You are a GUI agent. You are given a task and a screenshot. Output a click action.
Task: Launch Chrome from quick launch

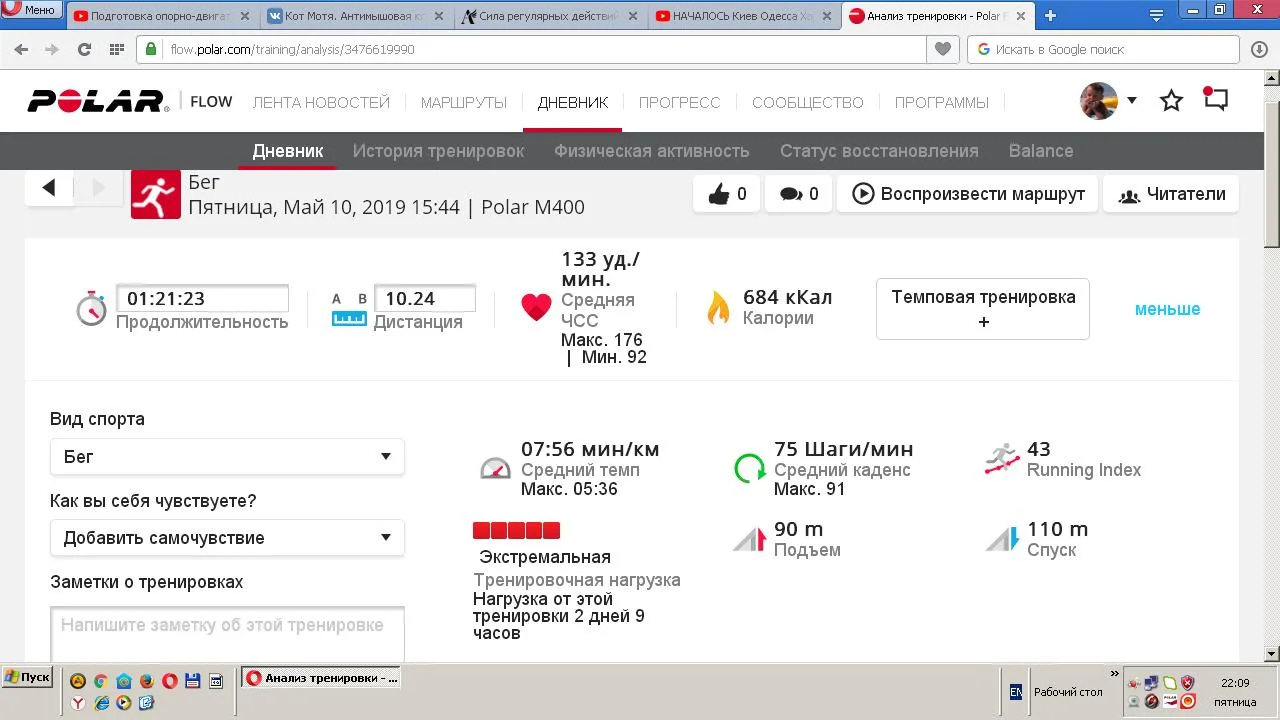coord(100,681)
